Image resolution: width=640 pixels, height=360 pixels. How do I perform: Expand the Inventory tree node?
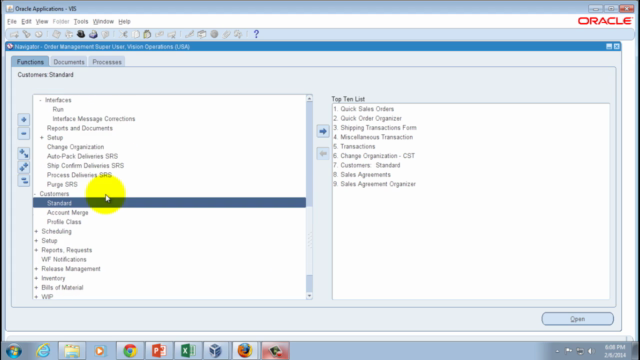pos(36,278)
